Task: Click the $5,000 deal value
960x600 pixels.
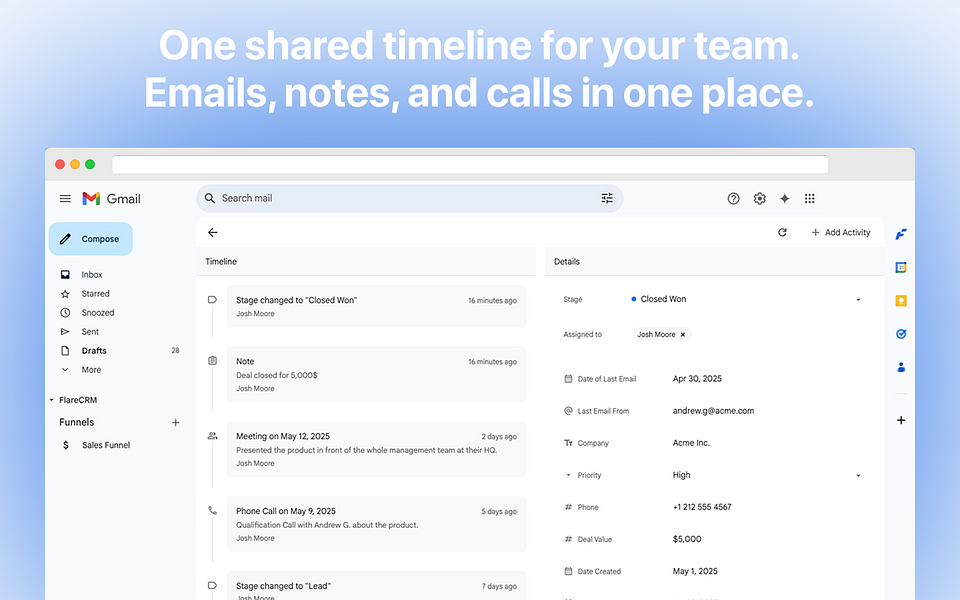Action: [x=687, y=539]
